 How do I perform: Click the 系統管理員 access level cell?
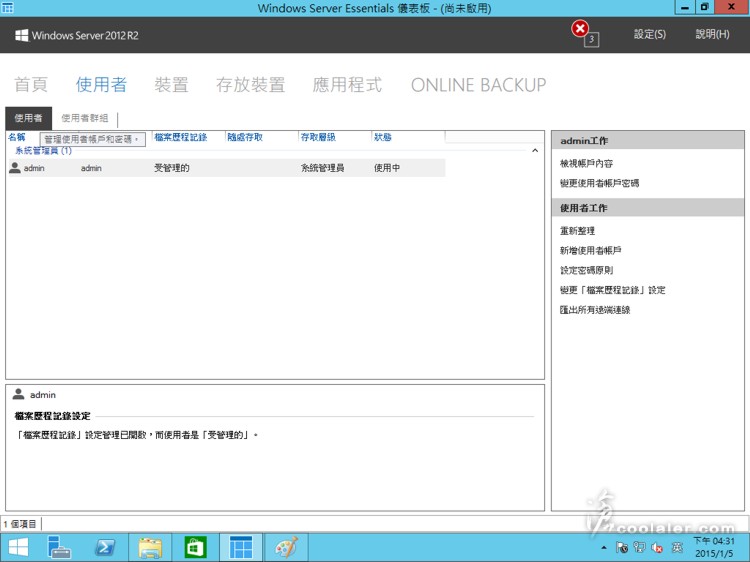click(322, 168)
